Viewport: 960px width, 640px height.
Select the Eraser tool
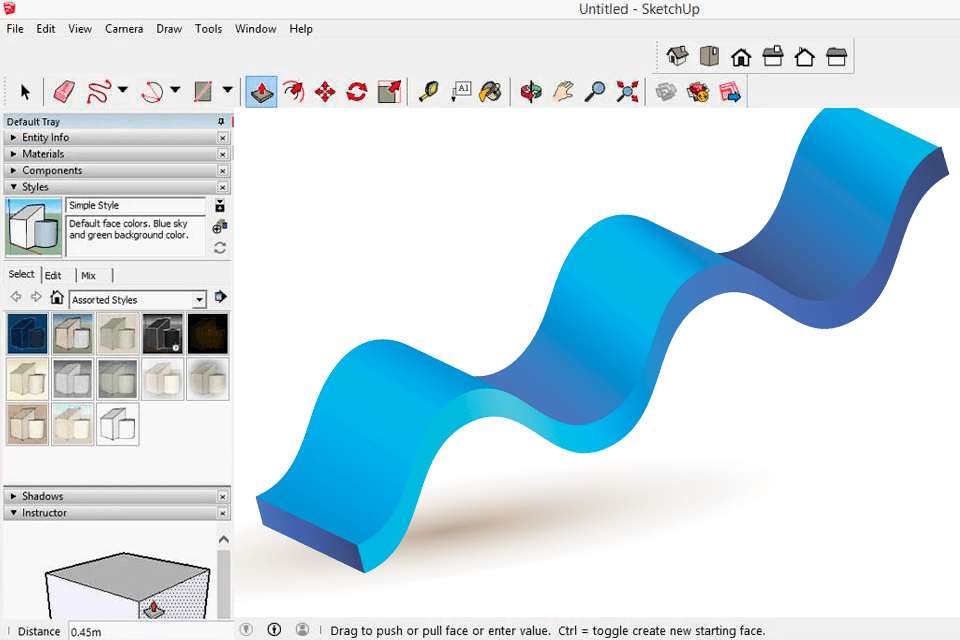(x=62, y=91)
